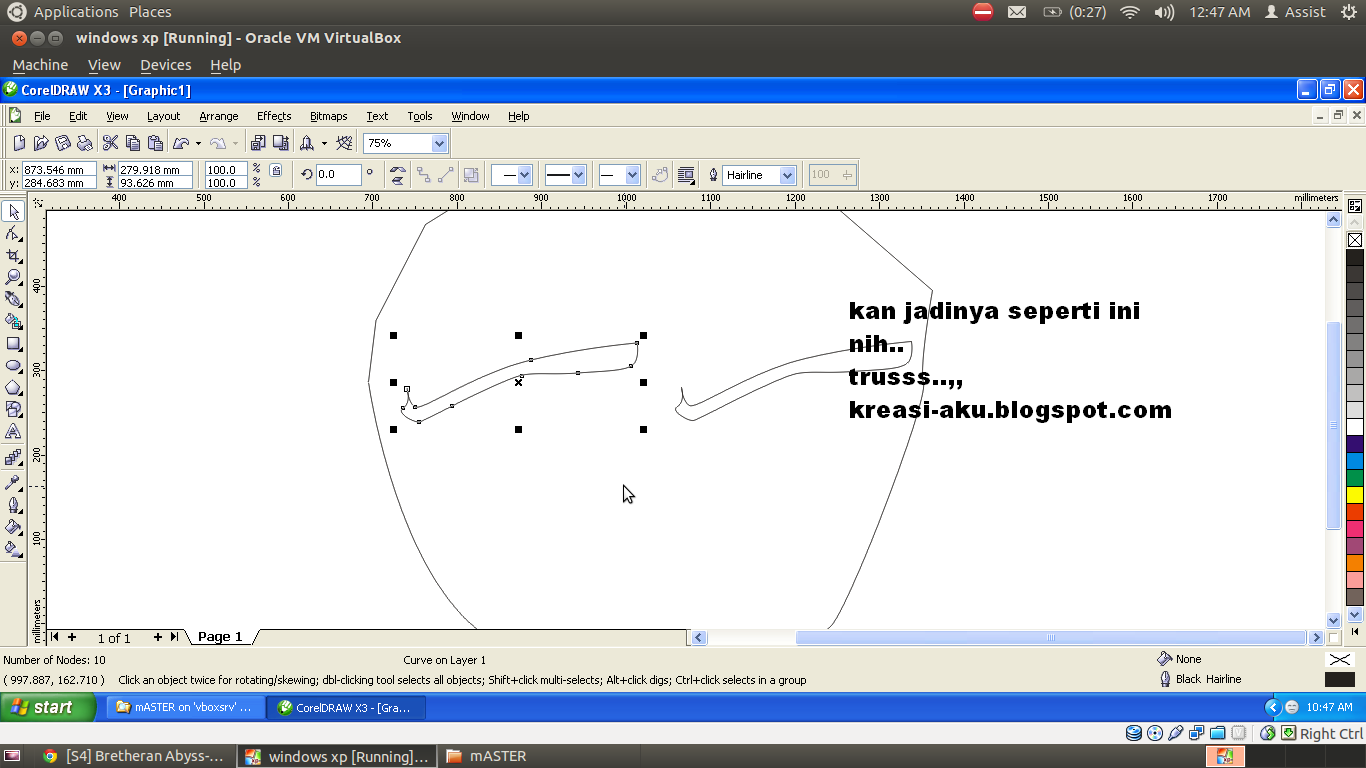Image resolution: width=1366 pixels, height=768 pixels.
Task: Select the Basic Shapes tool
Action: pyautogui.click(x=13, y=409)
